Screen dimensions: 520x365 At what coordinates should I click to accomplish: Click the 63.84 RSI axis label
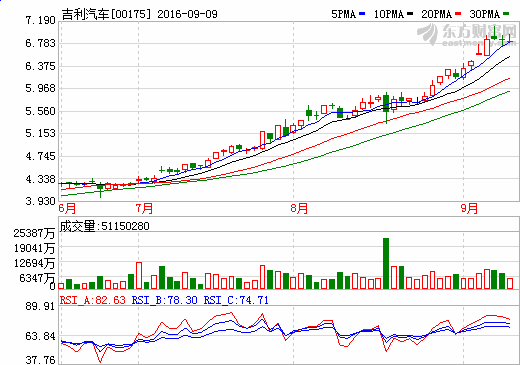tap(40, 336)
